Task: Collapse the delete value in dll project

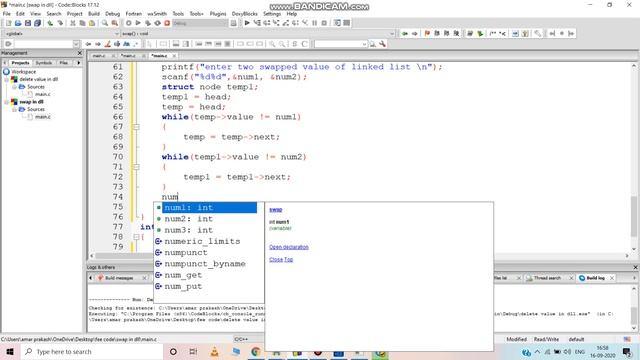Action: tap(7, 79)
